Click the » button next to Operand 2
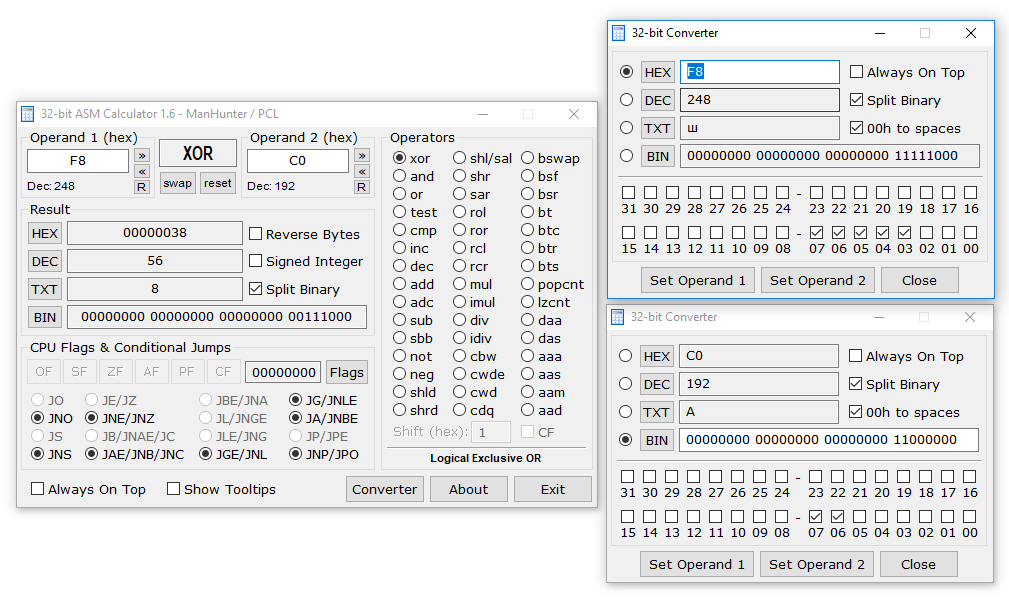This screenshot has width=1009, height=601. [362, 155]
